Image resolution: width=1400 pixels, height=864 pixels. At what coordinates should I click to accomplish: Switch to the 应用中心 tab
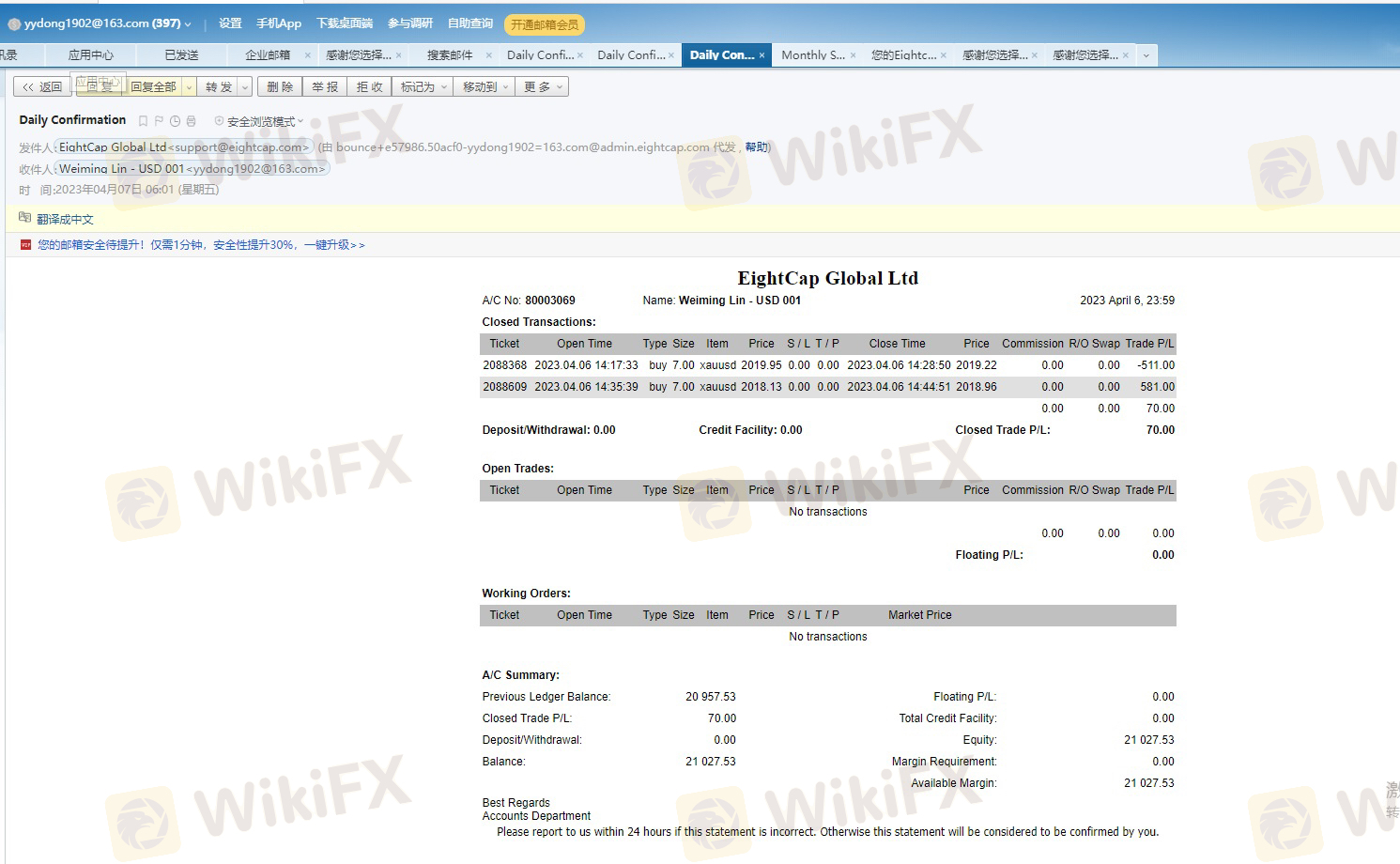(91, 55)
